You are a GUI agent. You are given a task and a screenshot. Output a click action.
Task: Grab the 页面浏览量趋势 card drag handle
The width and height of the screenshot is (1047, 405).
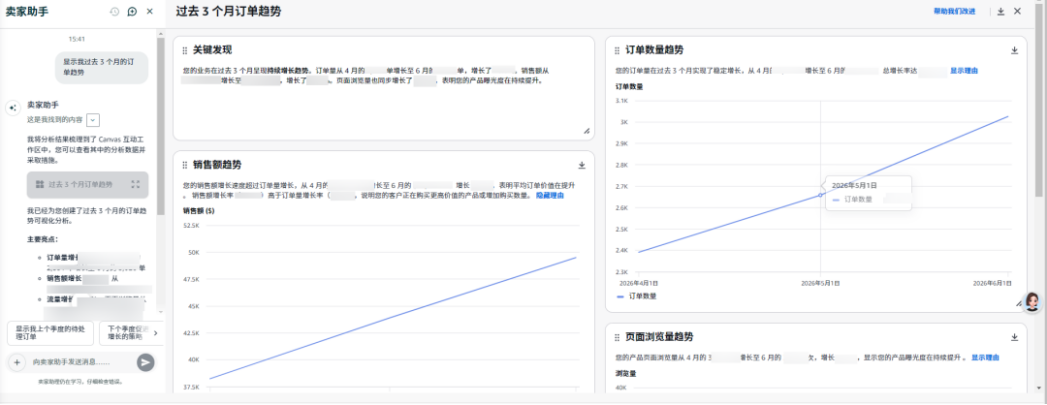[x=617, y=338]
